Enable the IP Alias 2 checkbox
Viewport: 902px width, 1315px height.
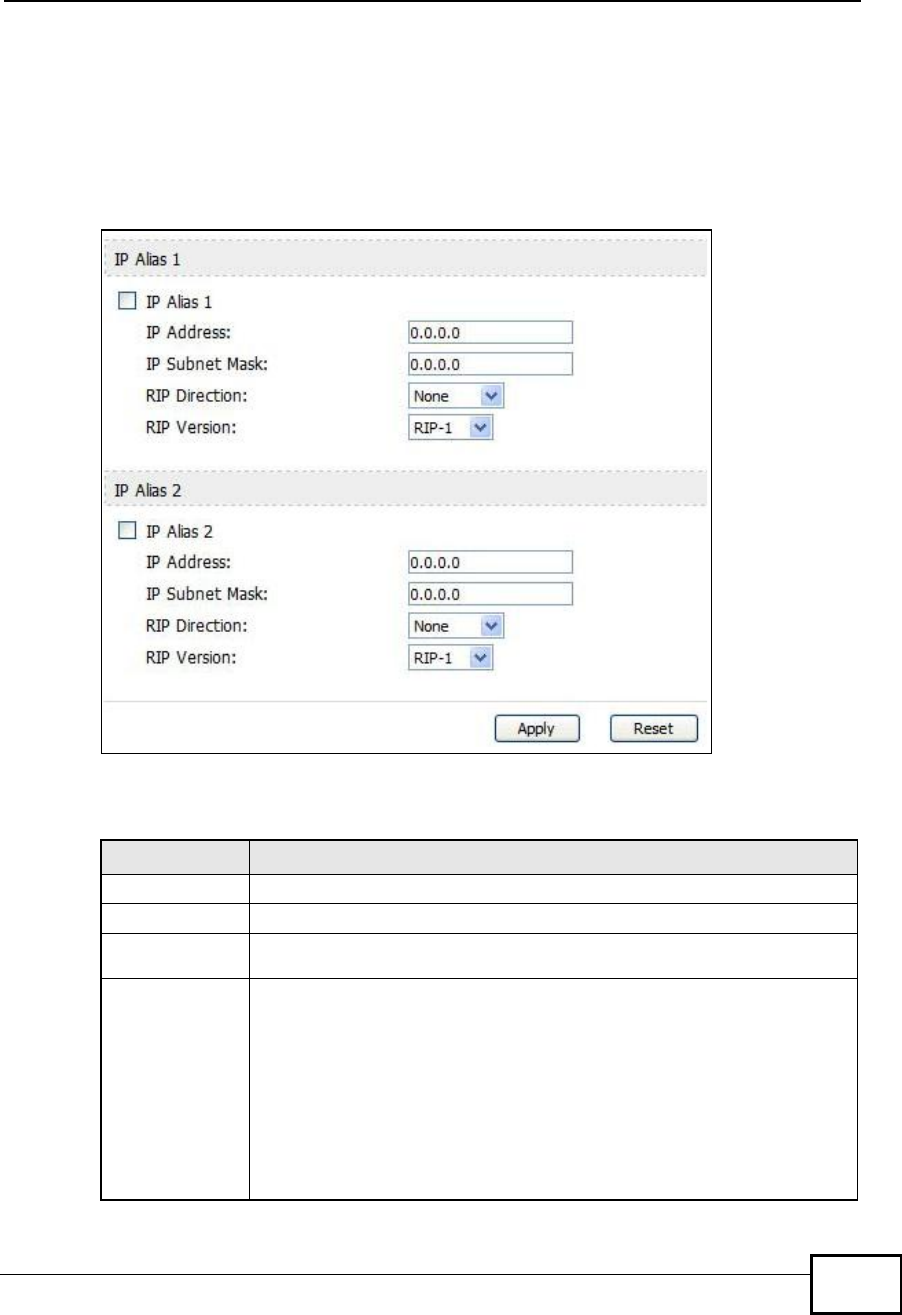(126, 532)
